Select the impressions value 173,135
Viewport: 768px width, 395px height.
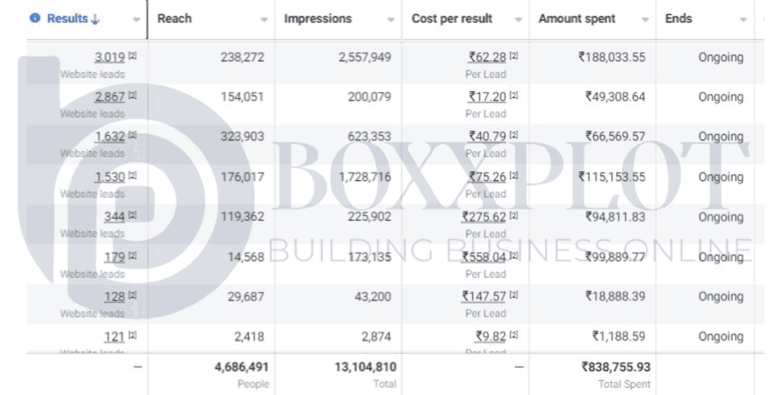pos(369,257)
